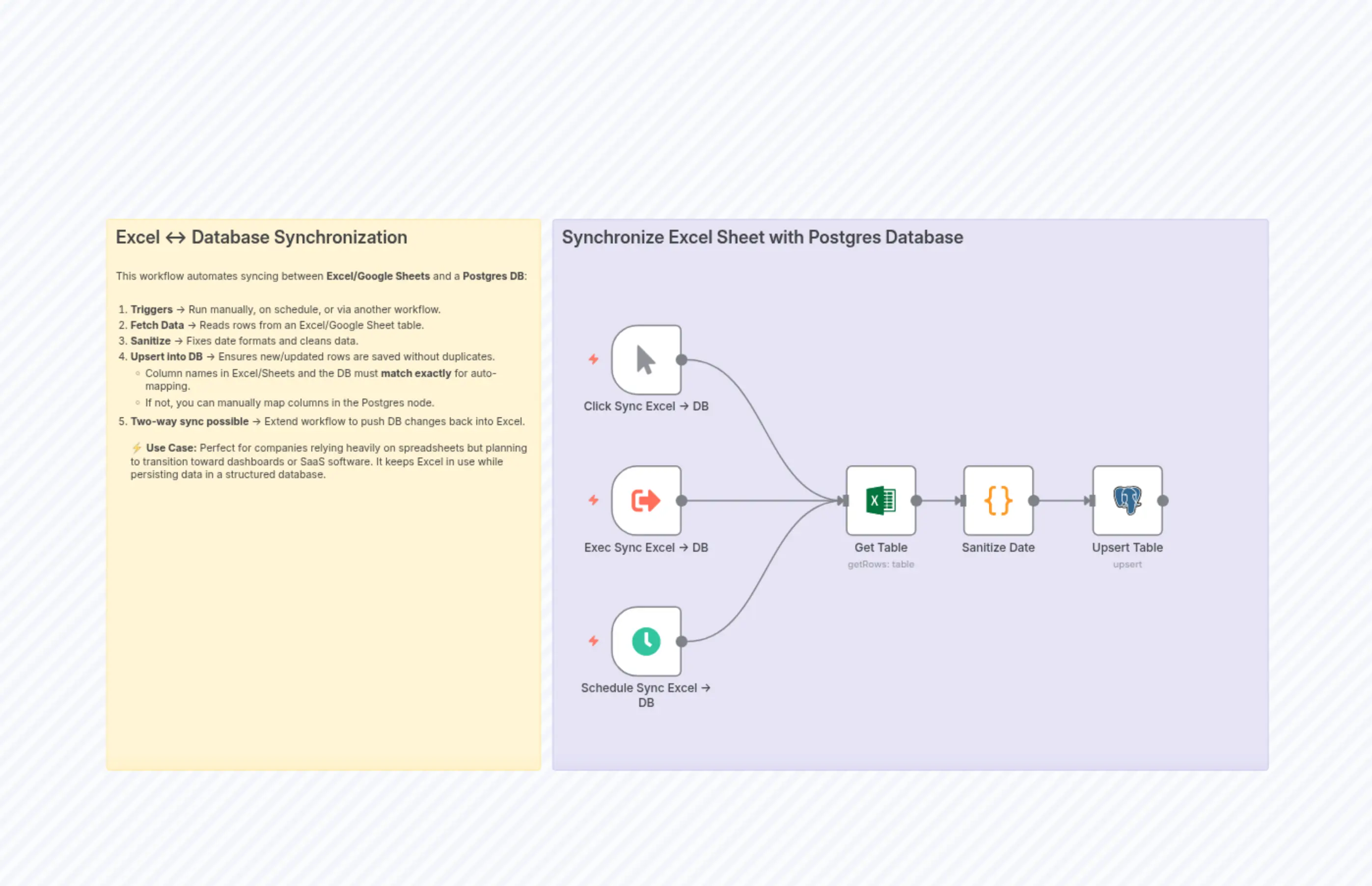
Task: Click the red execute-workflow icon on Exec Sync node
Action: pos(646,501)
